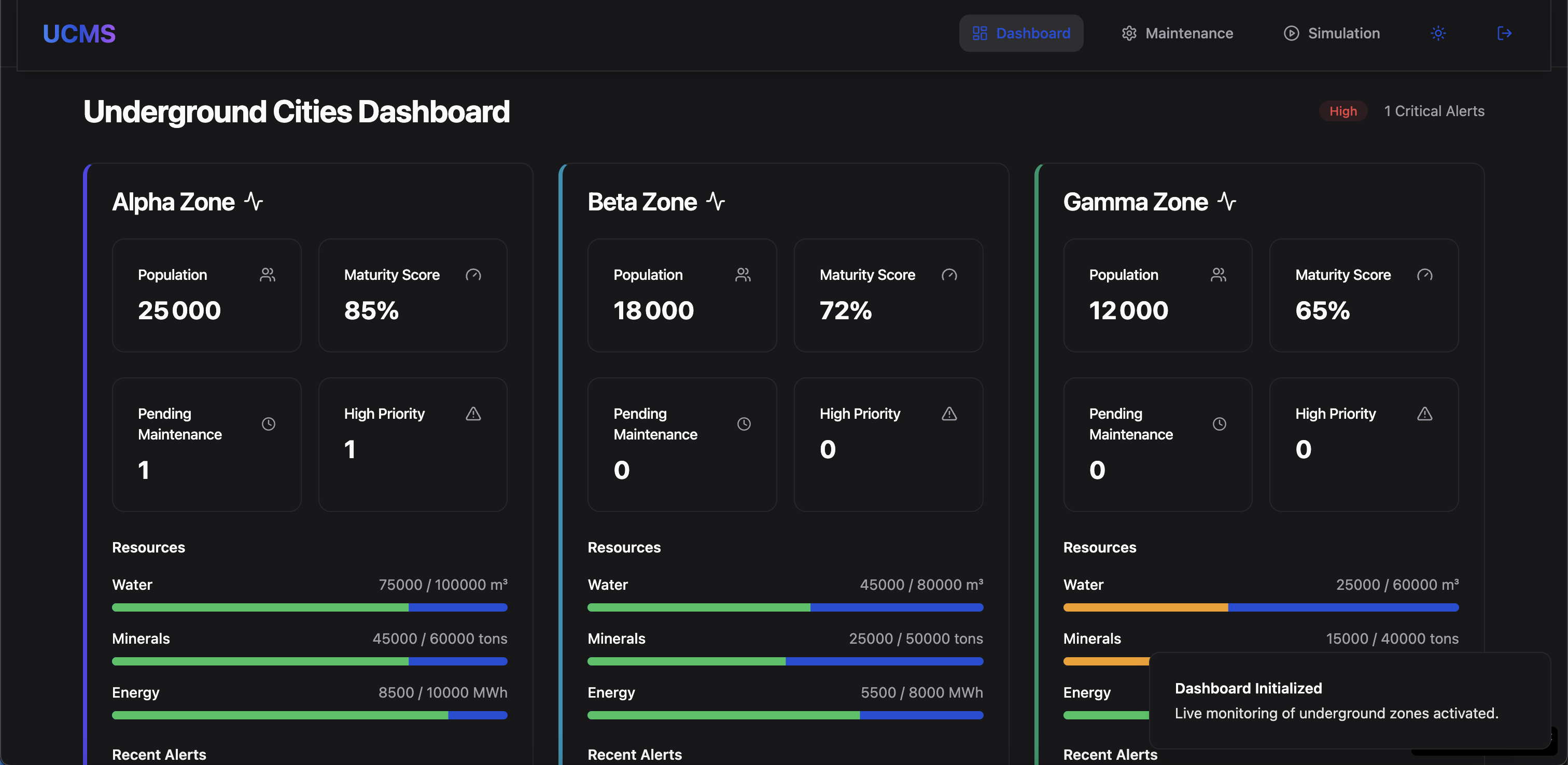Click Gamma Zone high priority warning icon
The width and height of the screenshot is (1568, 765).
coord(1424,414)
